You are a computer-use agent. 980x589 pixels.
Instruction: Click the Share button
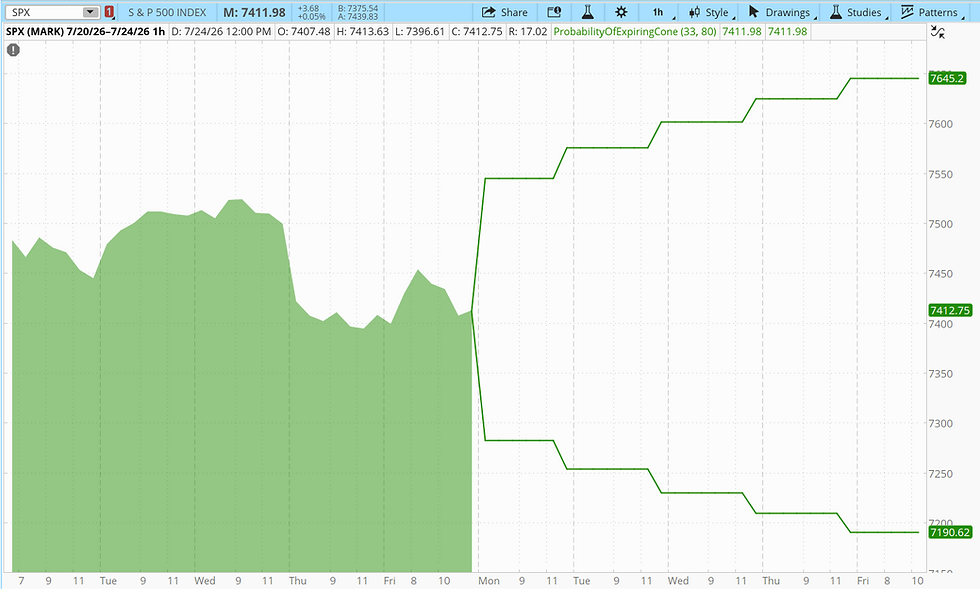pos(505,13)
